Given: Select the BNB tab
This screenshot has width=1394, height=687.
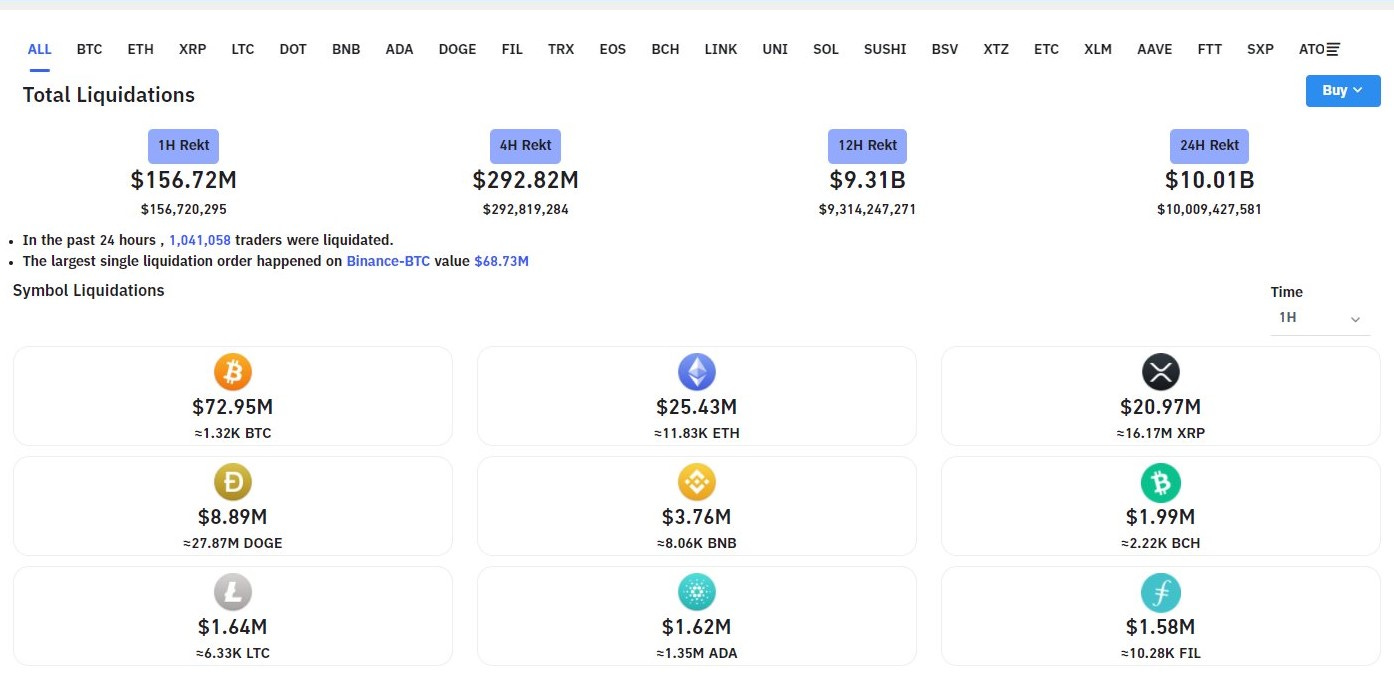Looking at the screenshot, I should pos(346,49).
